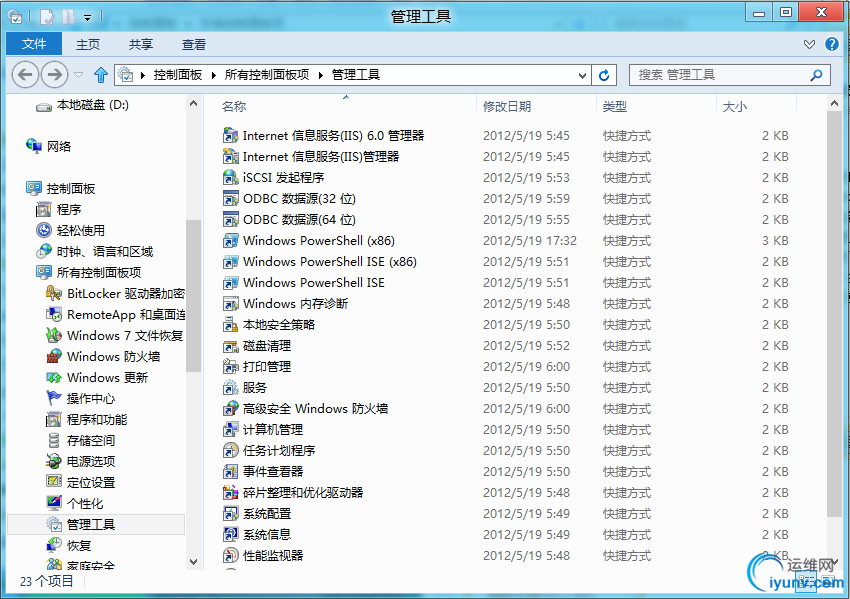Viewport: 850px width, 599px height.
Task: Select the 性能监视器 shortcut
Action: click(264, 555)
